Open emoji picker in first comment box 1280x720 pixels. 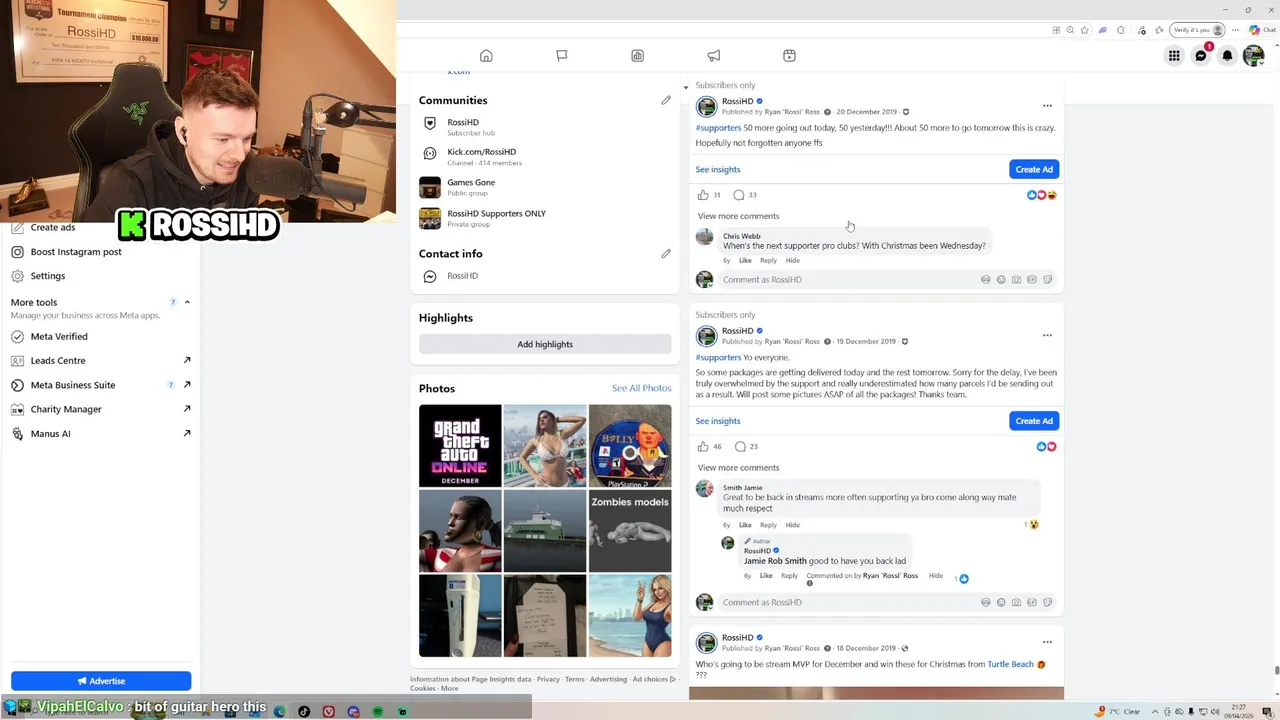coord(1001,280)
